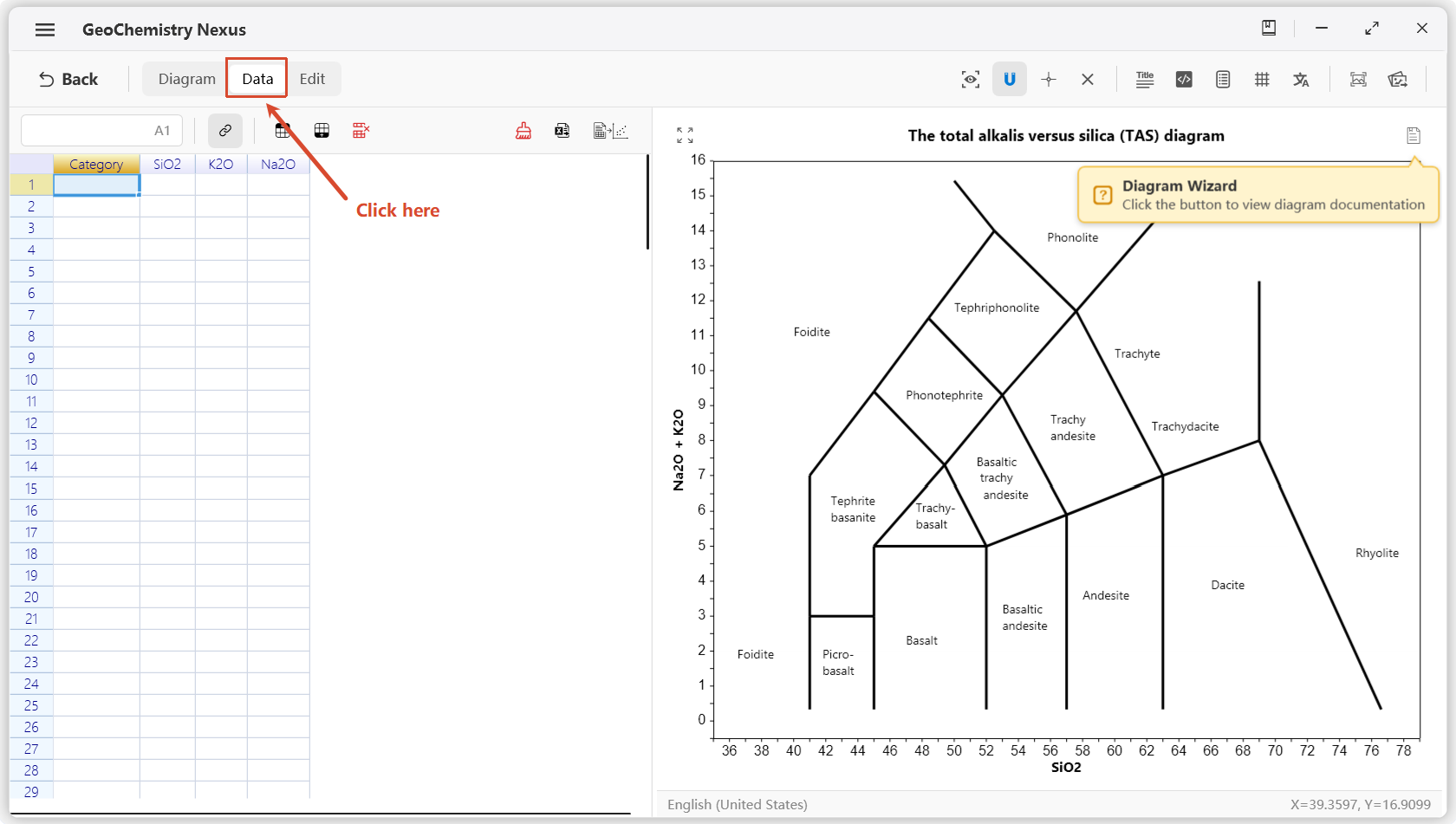Select row header 10
The width and height of the screenshot is (1456, 824).
point(31,380)
